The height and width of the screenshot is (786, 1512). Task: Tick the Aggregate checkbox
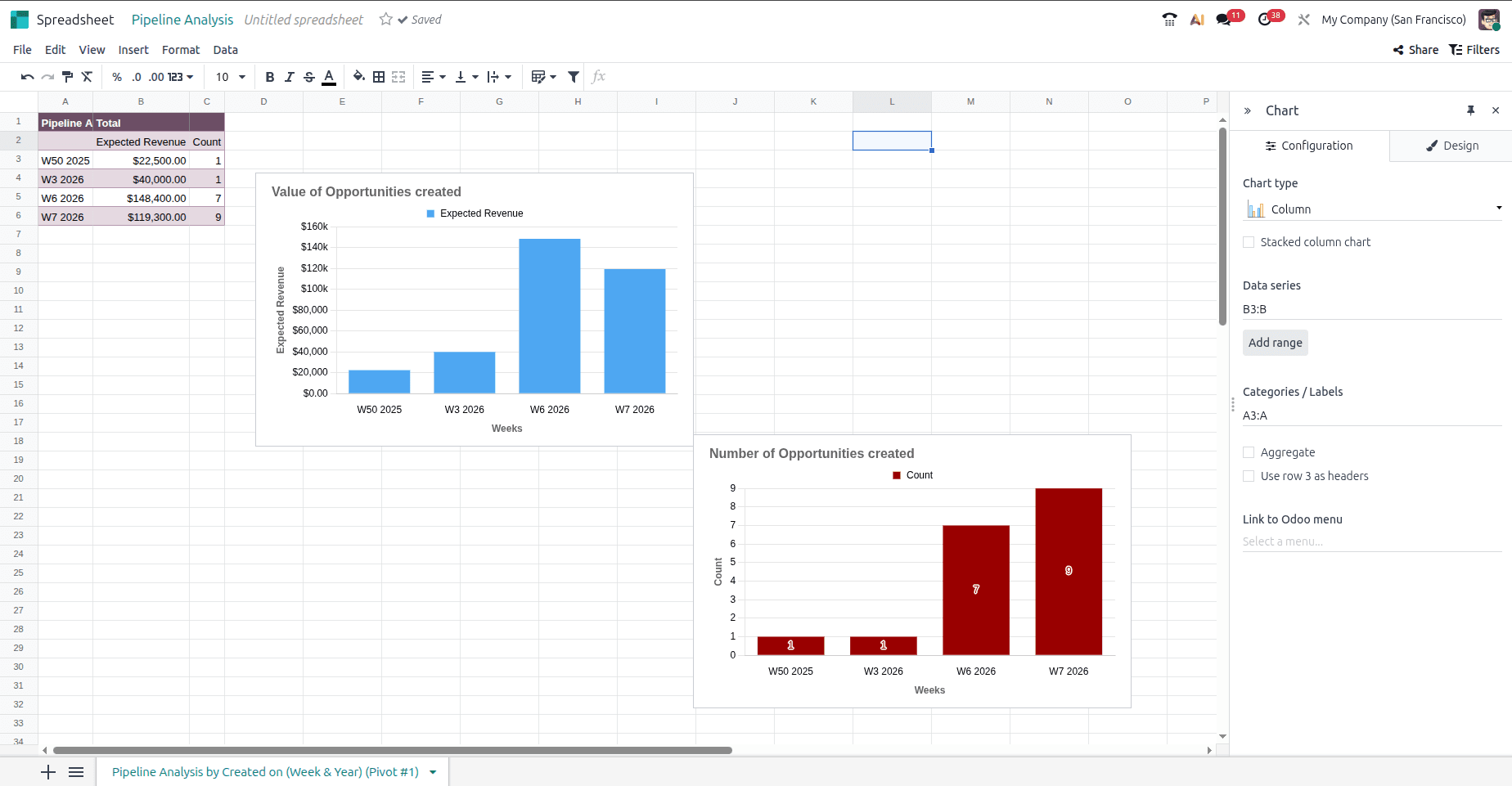tap(1249, 452)
